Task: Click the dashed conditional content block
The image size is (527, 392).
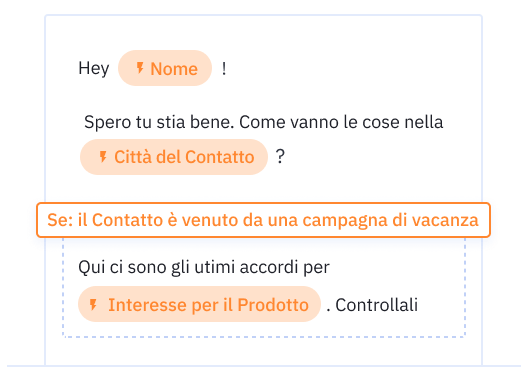Action: point(264,287)
